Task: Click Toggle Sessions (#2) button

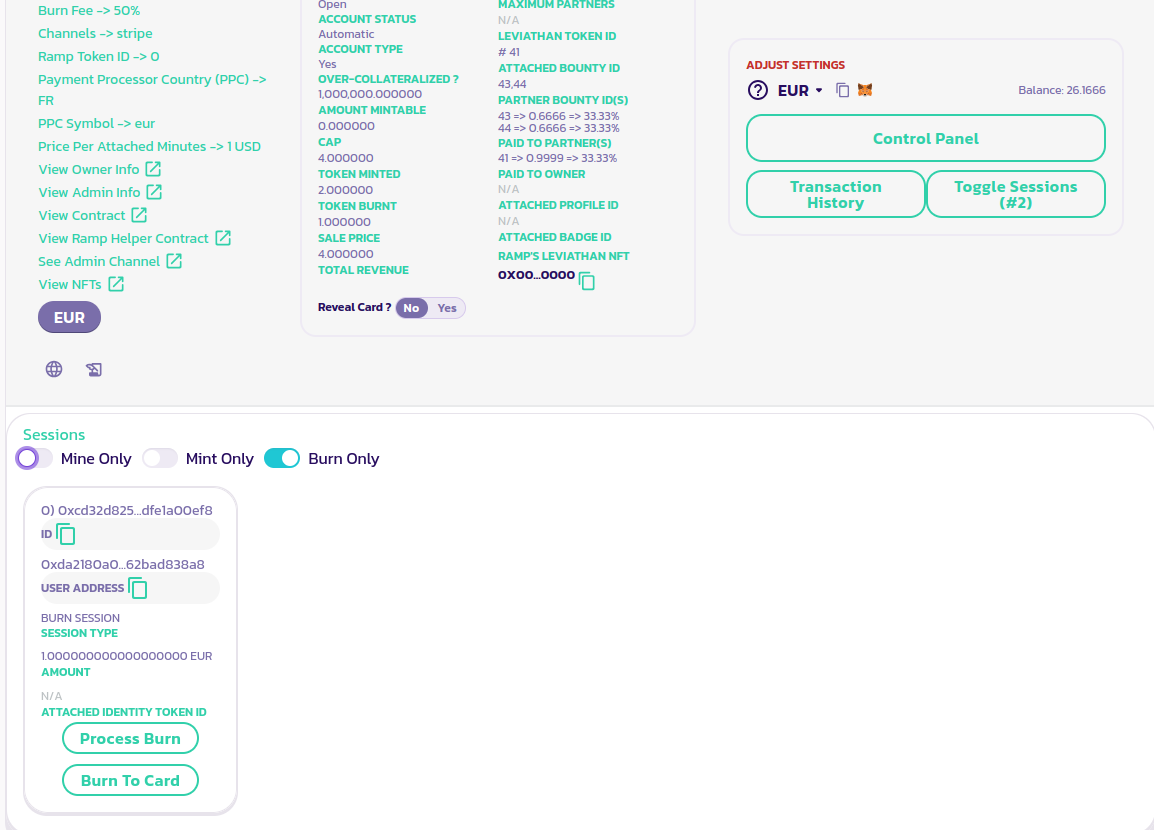Action: (1015, 194)
